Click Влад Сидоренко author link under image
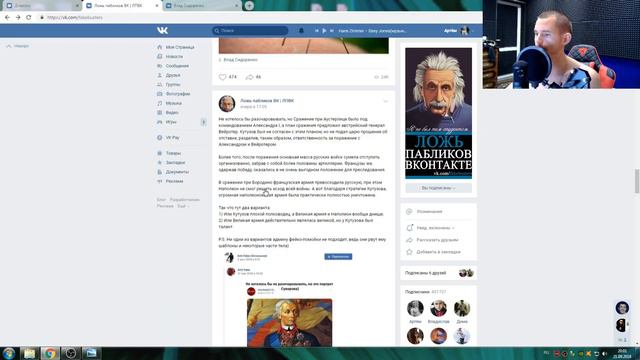This screenshot has width=640, height=360. [x=240, y=60]
